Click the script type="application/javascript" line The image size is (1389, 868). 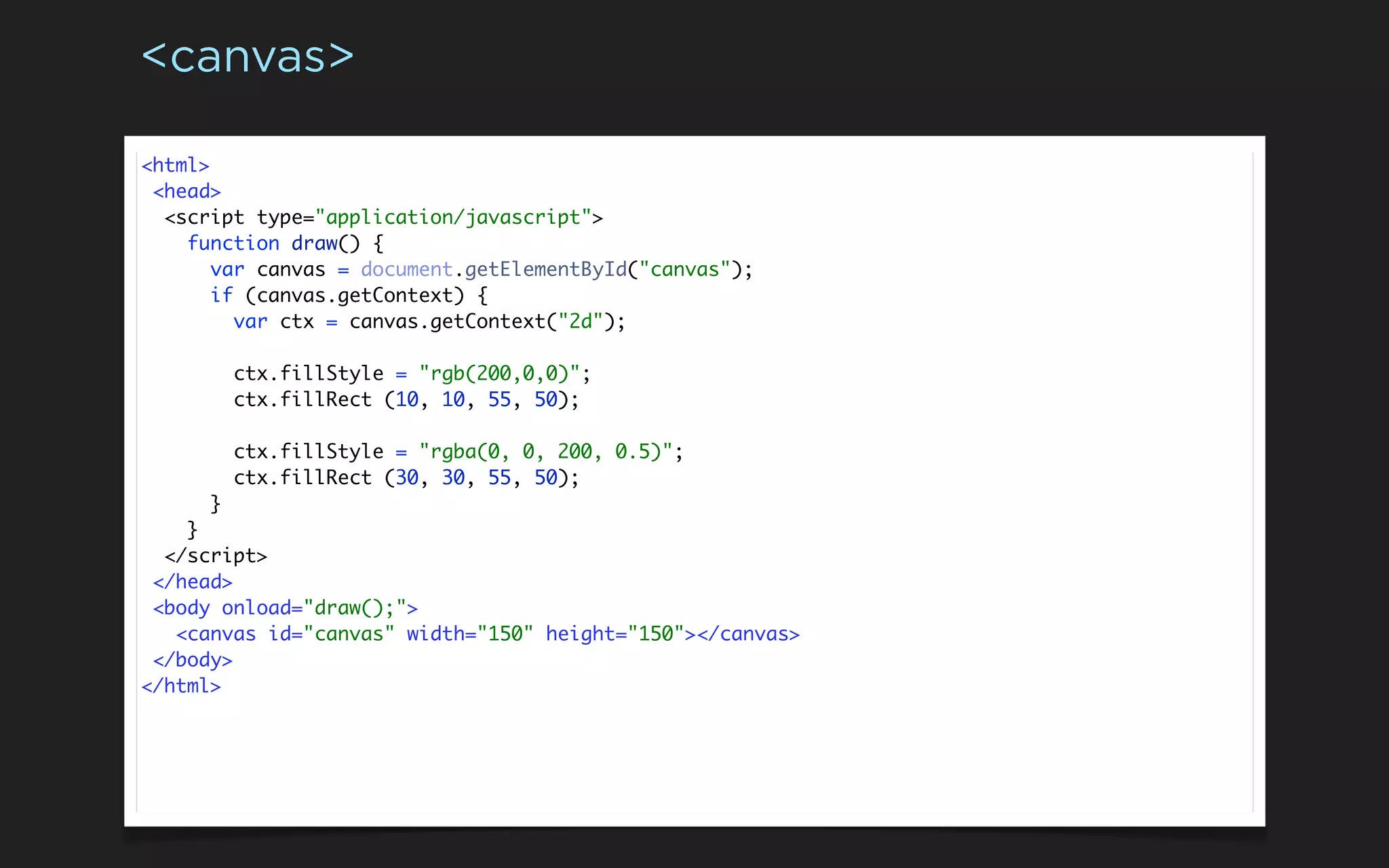(383, 218)
